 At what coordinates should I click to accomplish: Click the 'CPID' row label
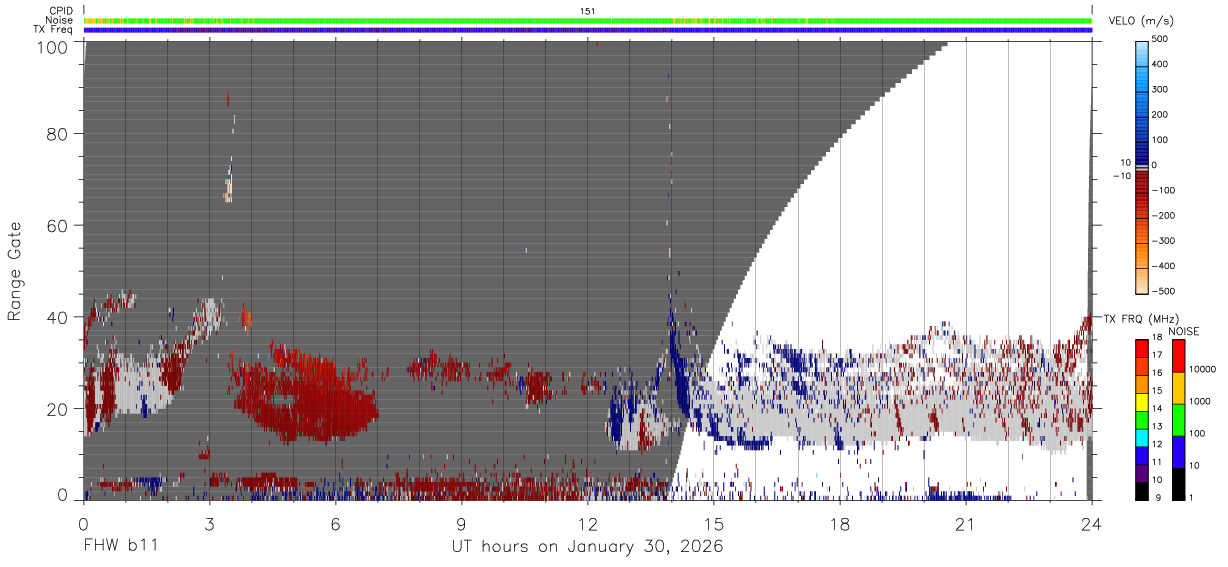(62, 11)
